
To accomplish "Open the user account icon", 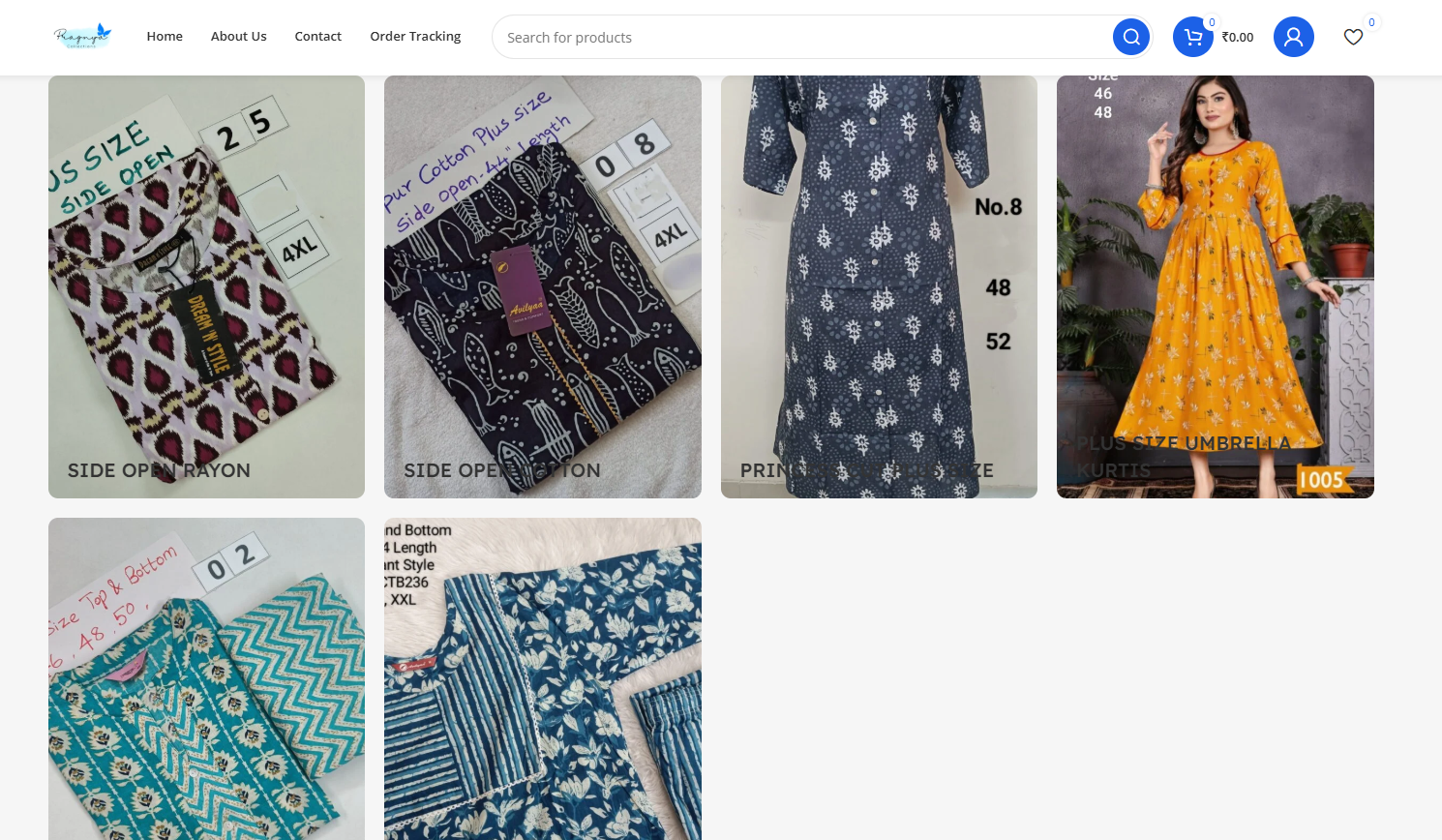I will coord(1293,37).
